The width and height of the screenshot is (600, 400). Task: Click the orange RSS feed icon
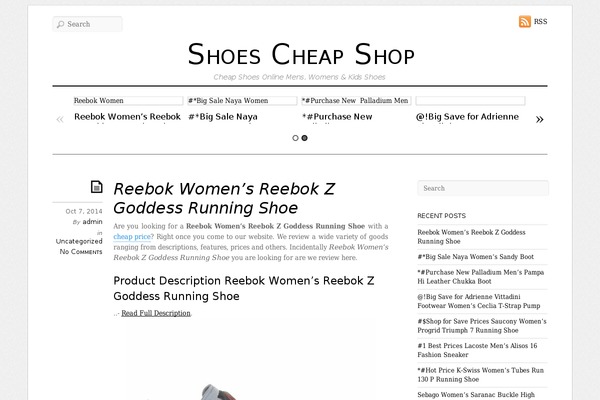coord(525,21)
